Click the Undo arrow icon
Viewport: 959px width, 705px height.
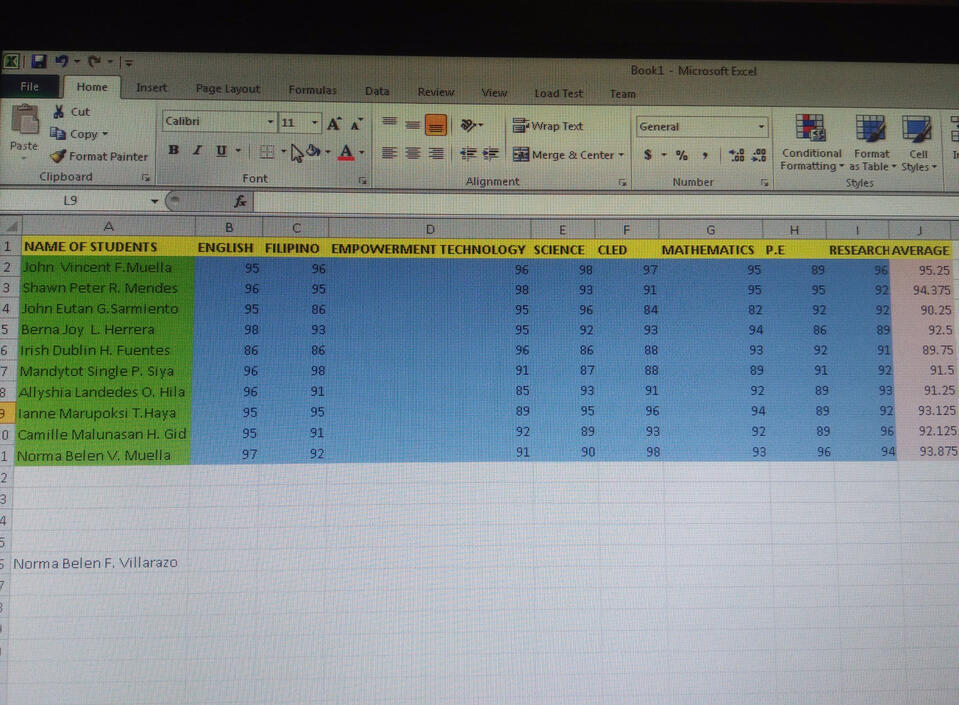[x=62, y=61]
